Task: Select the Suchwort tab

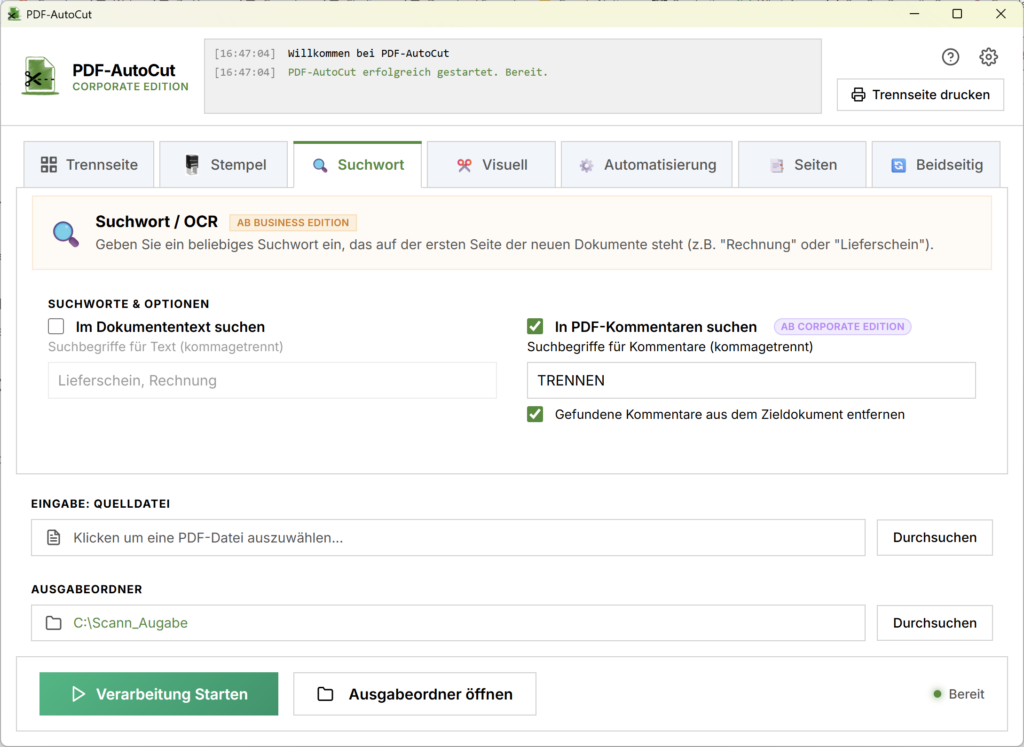Action: point(358,165)
